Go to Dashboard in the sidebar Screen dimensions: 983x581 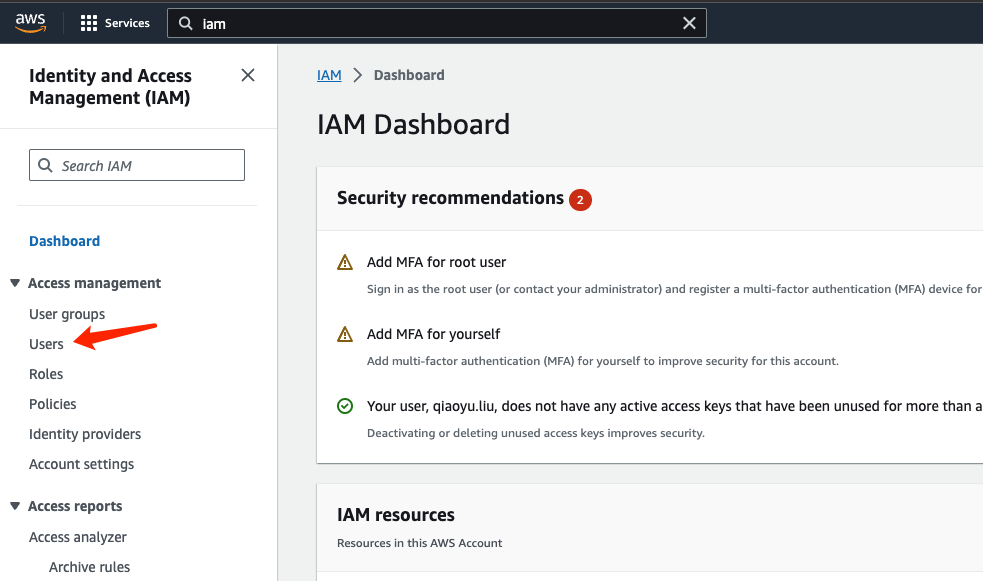click(x=65, y=241)
